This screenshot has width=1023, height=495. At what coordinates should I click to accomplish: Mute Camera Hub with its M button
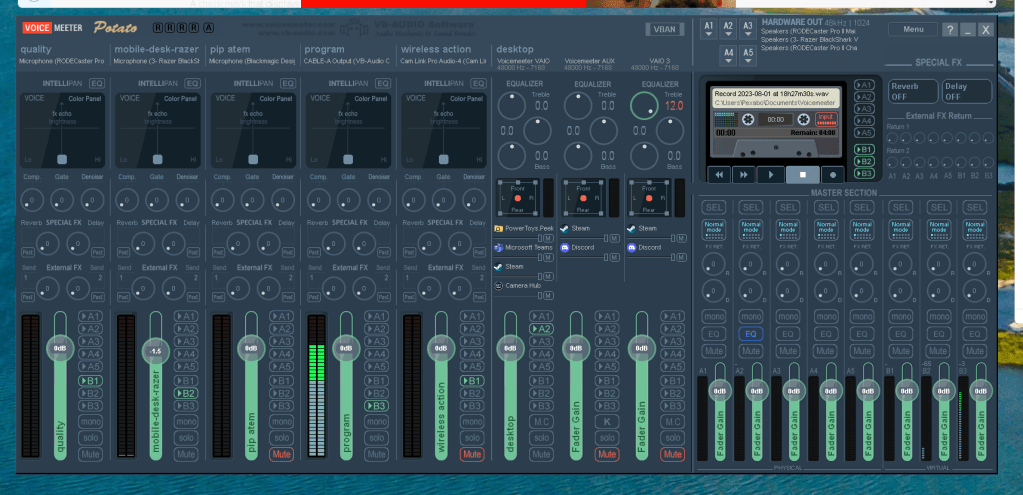coord(549,295)
